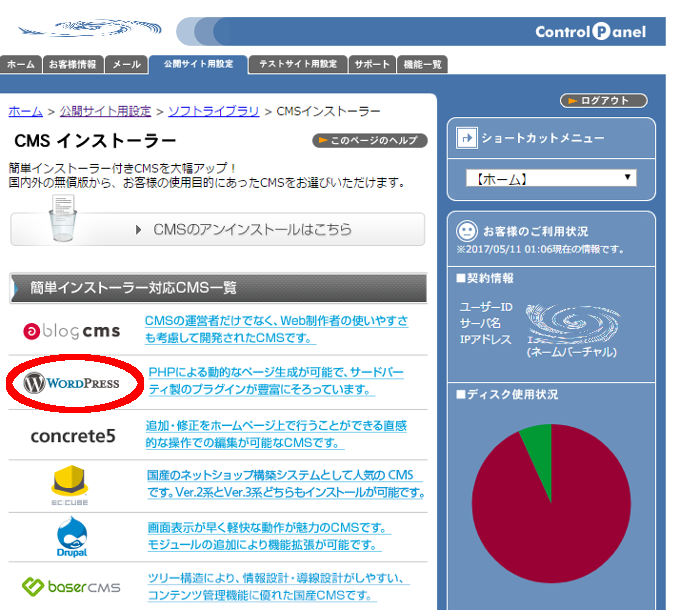Open the ホーム tab
The image size is (700, 610).
(21, 64)
